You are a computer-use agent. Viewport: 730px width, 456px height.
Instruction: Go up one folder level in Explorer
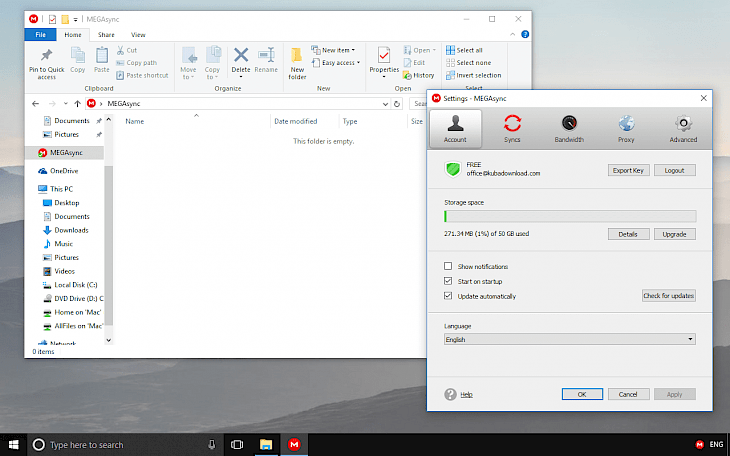[77, 103]
